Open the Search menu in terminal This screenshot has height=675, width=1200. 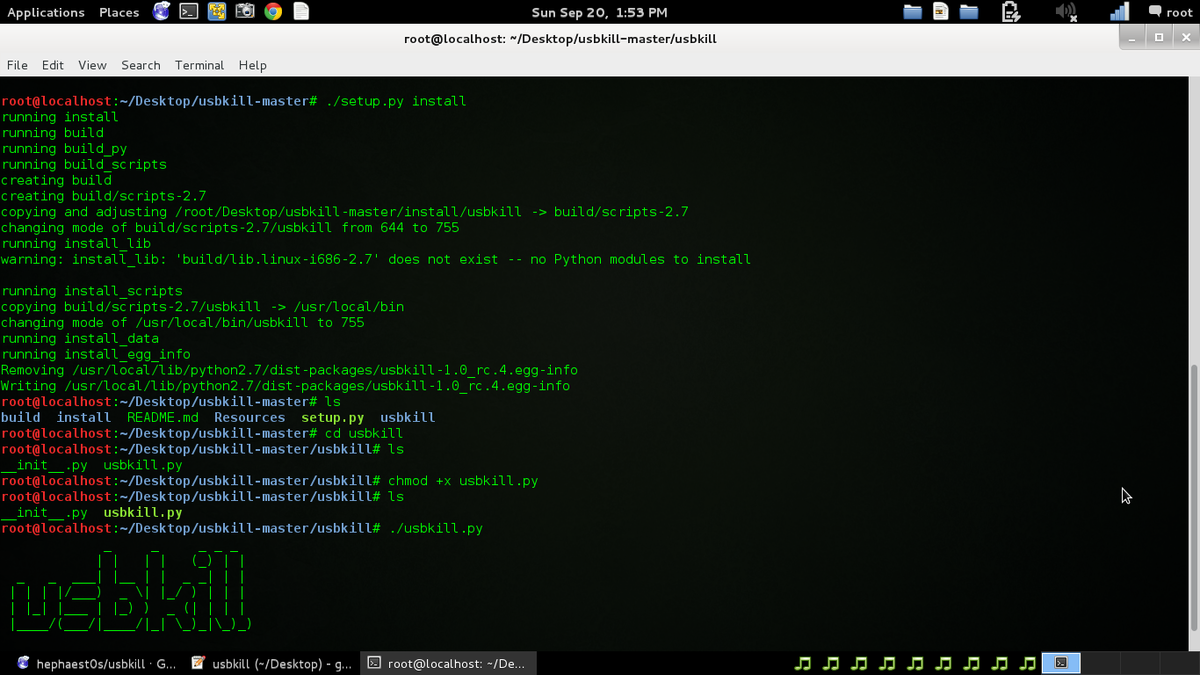click(140, 65)
